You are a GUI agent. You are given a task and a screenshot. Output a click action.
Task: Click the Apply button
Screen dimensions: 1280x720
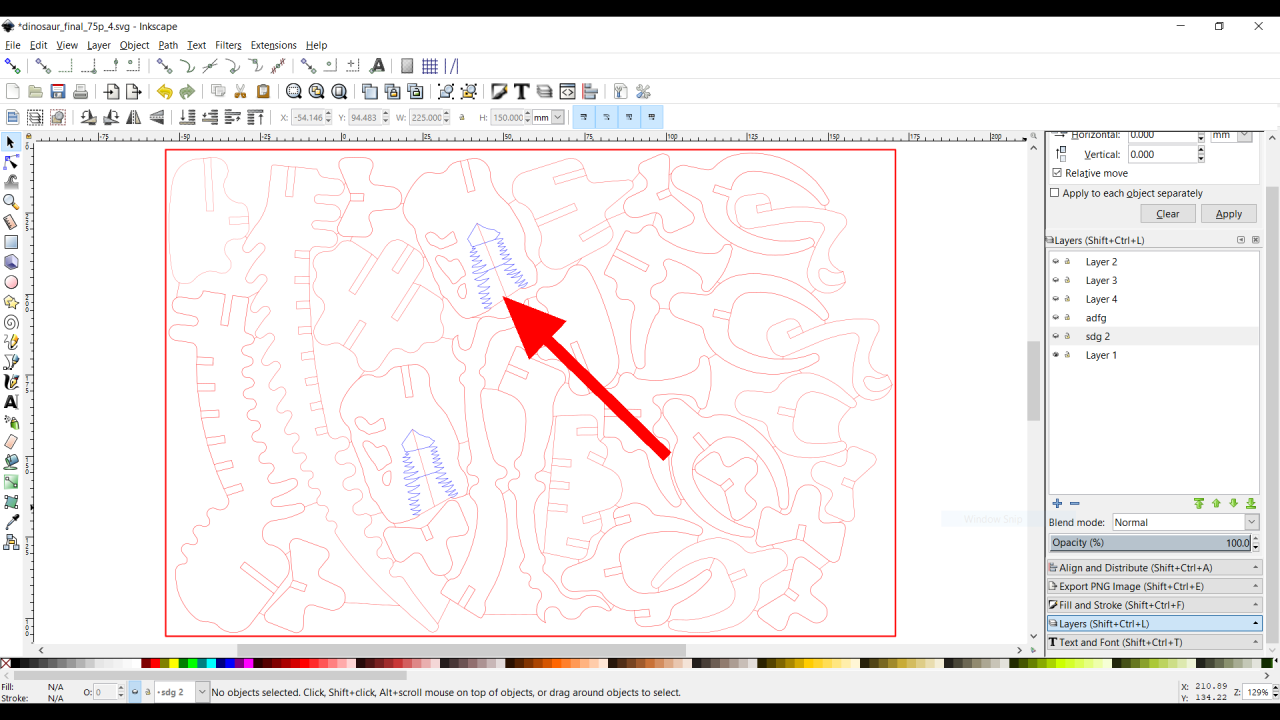pyautogui.click(x=1228, y=214)
